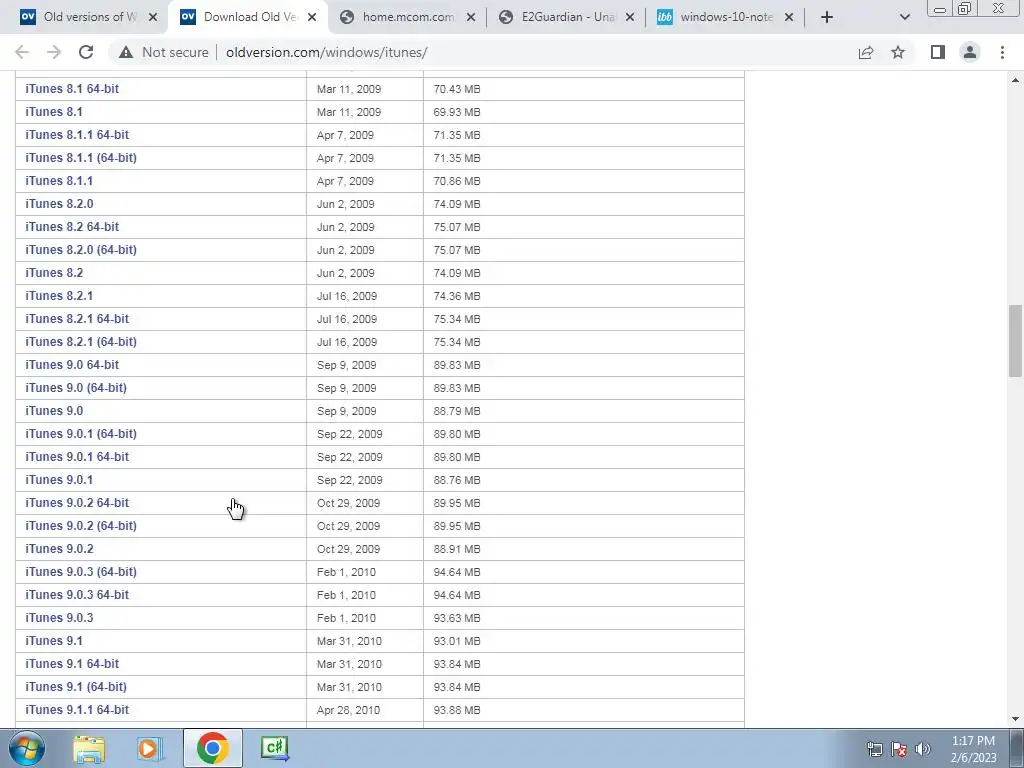This screenshot has width=1024, height=768.
Task: Open the C# application in taskbar
Action: click(275, 748)
